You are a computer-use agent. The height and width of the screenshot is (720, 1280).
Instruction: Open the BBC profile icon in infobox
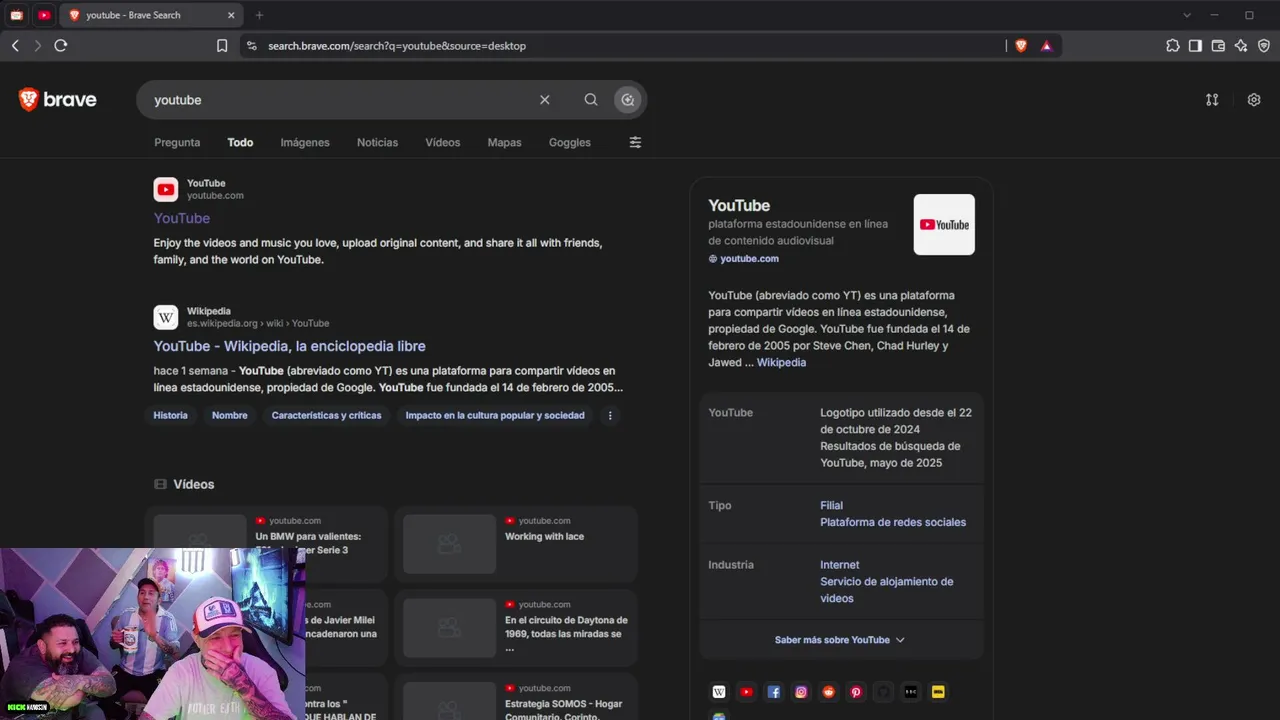(911, 692)
